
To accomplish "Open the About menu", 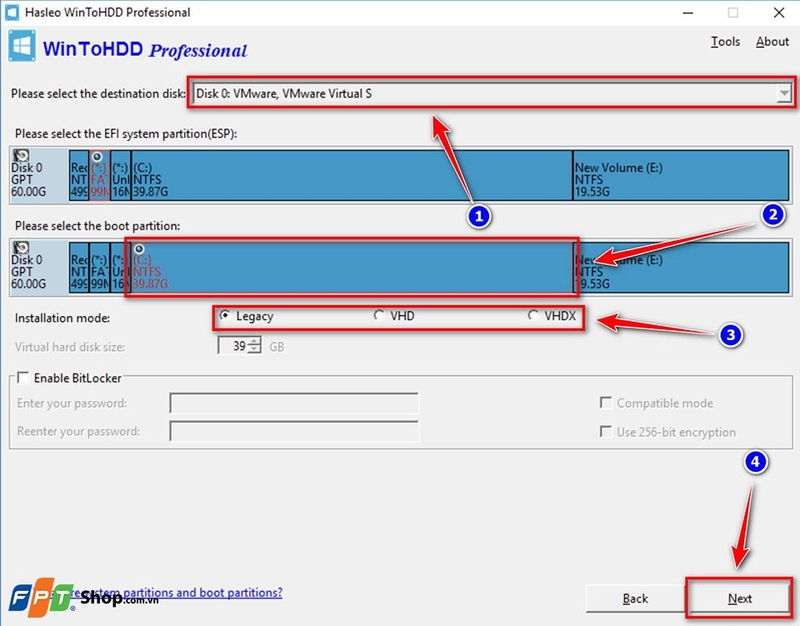I will pyautogui.click(x=771, y=41).
